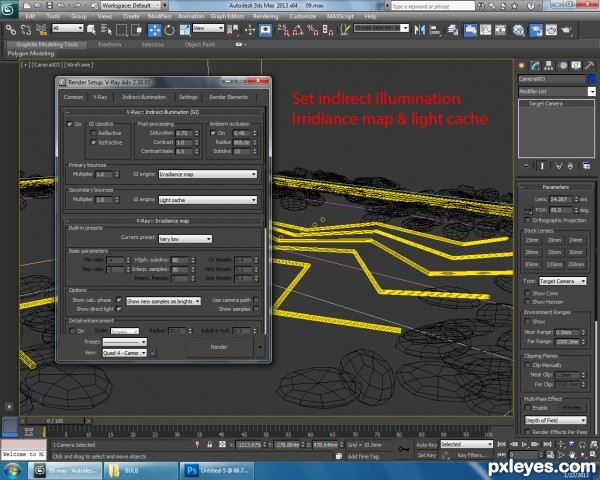Click the Auto Key button
Viewport: 600px width, 480px height.
pyautogui.click(x=427, y=445)
